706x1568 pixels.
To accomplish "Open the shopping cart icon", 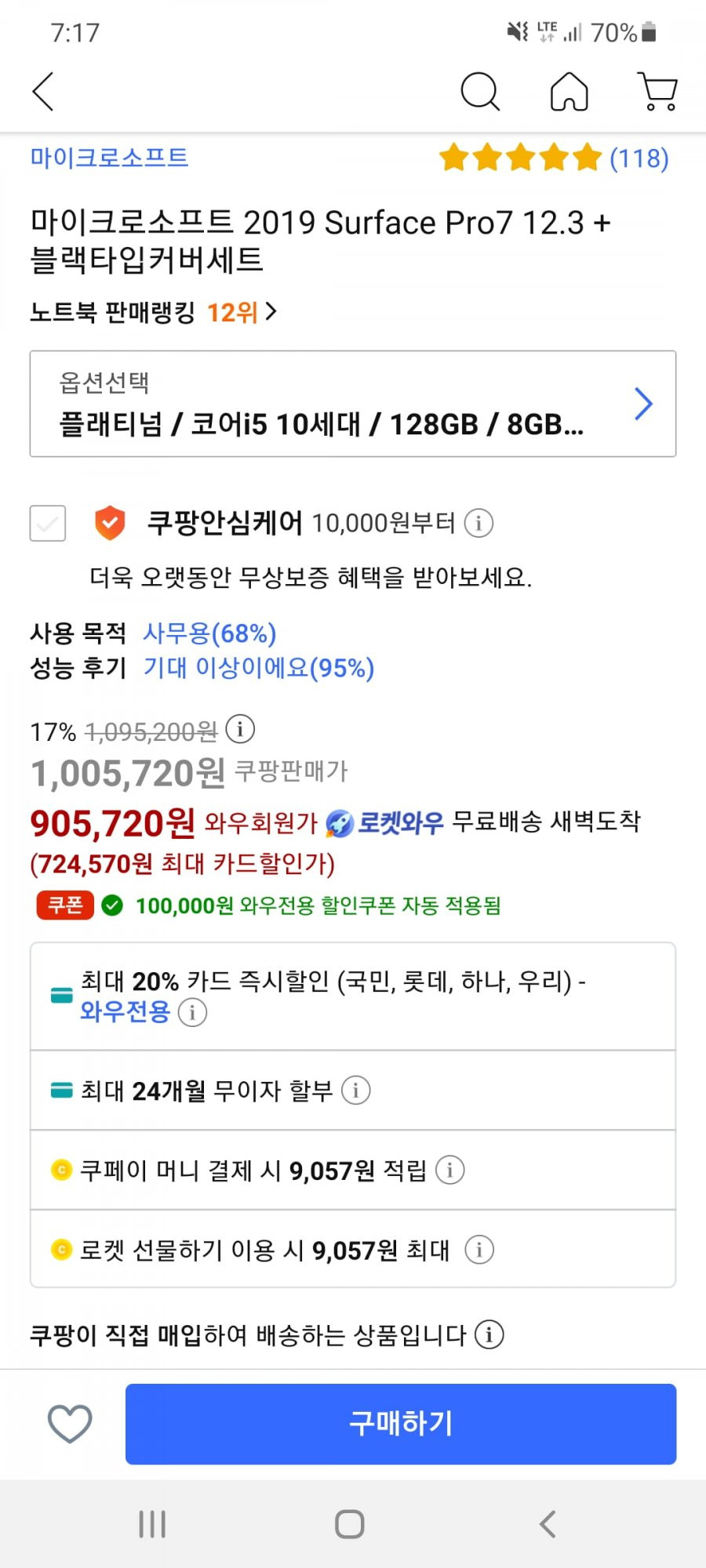I will point(658,92).
